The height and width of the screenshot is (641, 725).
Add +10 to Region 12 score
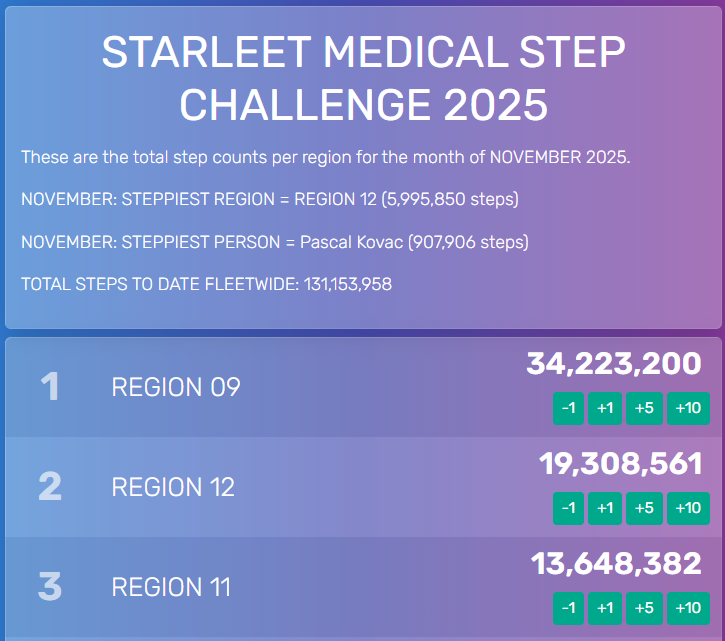(688, 508)
